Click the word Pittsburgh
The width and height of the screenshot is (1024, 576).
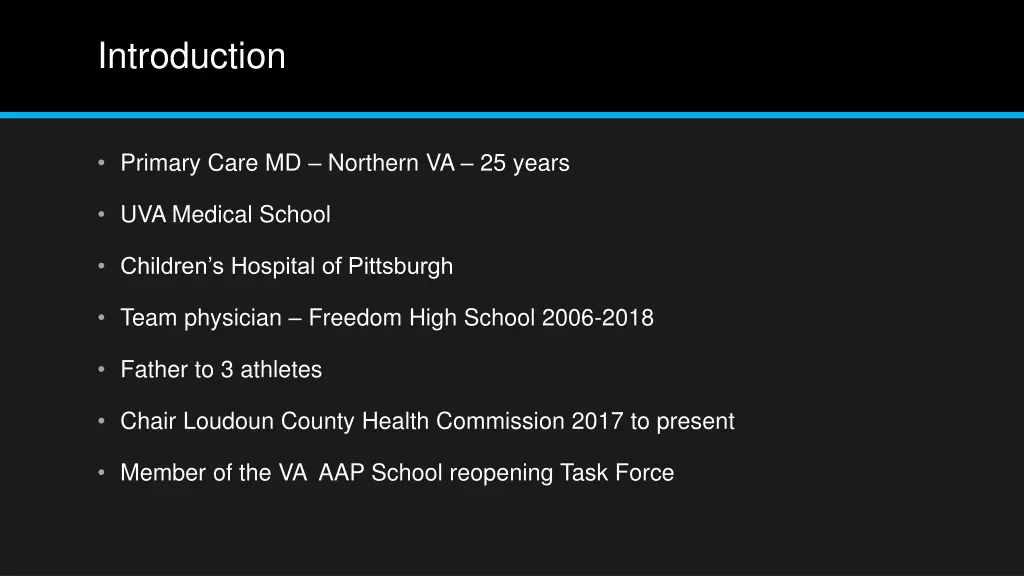(400, 266)
